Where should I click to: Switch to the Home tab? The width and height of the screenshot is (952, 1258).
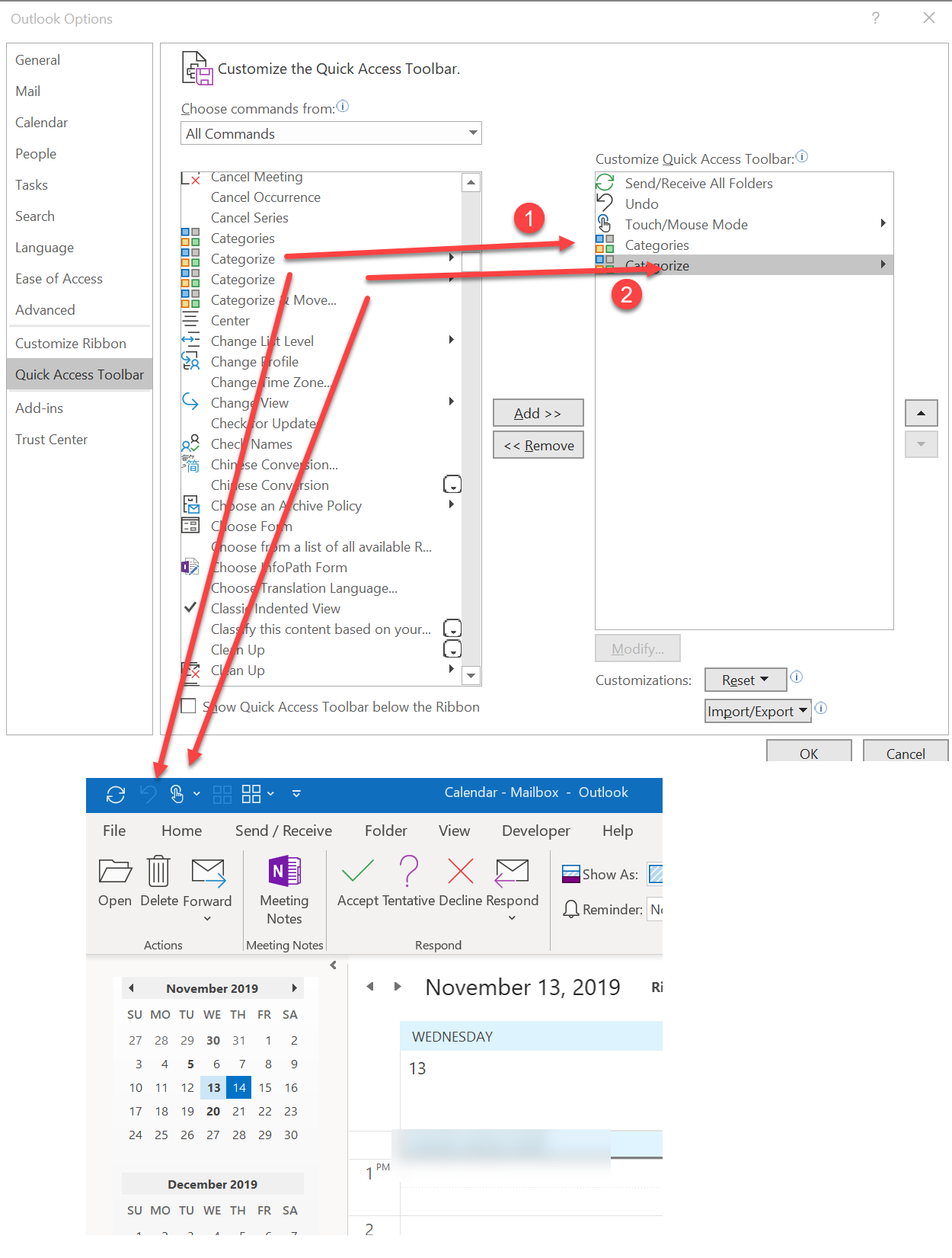pyautogui.click(x=181, y=831)
